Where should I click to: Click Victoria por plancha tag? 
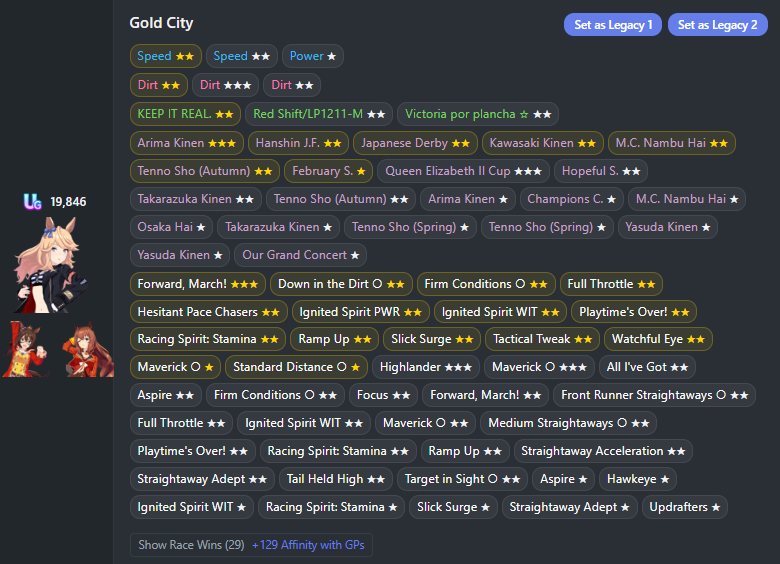(x=478, y=114)
